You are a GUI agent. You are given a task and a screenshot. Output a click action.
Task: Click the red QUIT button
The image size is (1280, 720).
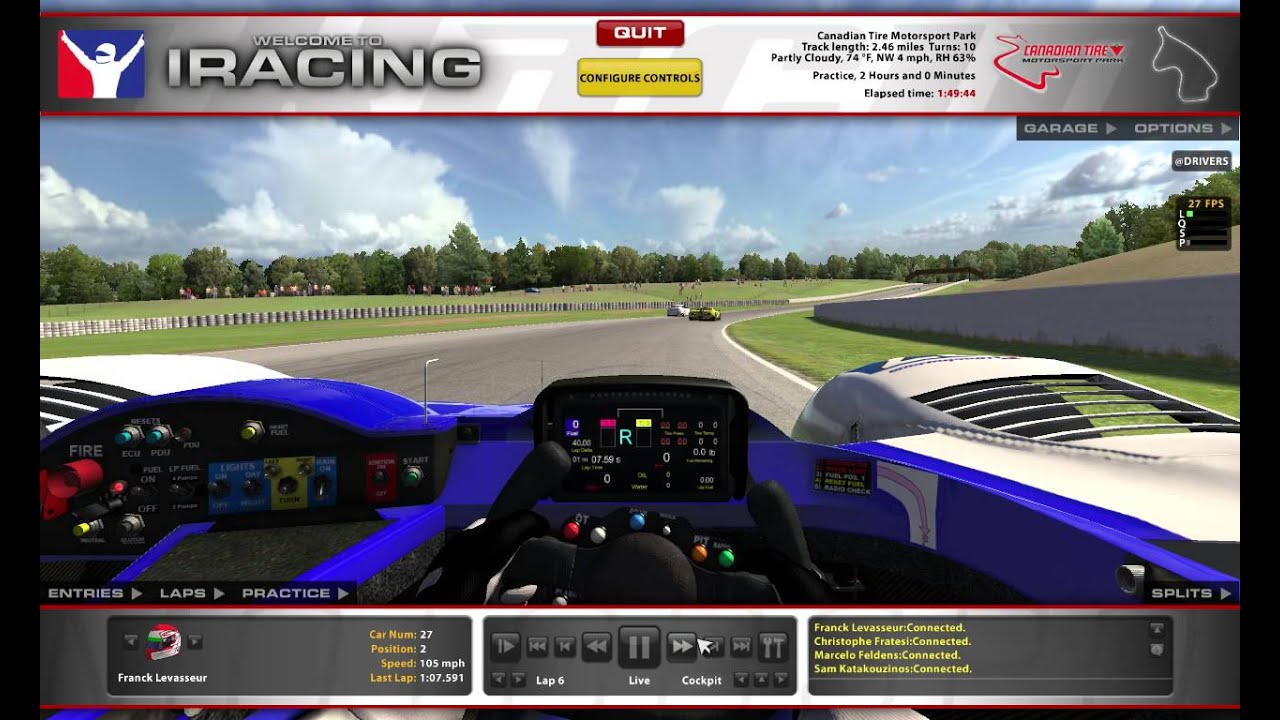[x=640, y=33]
